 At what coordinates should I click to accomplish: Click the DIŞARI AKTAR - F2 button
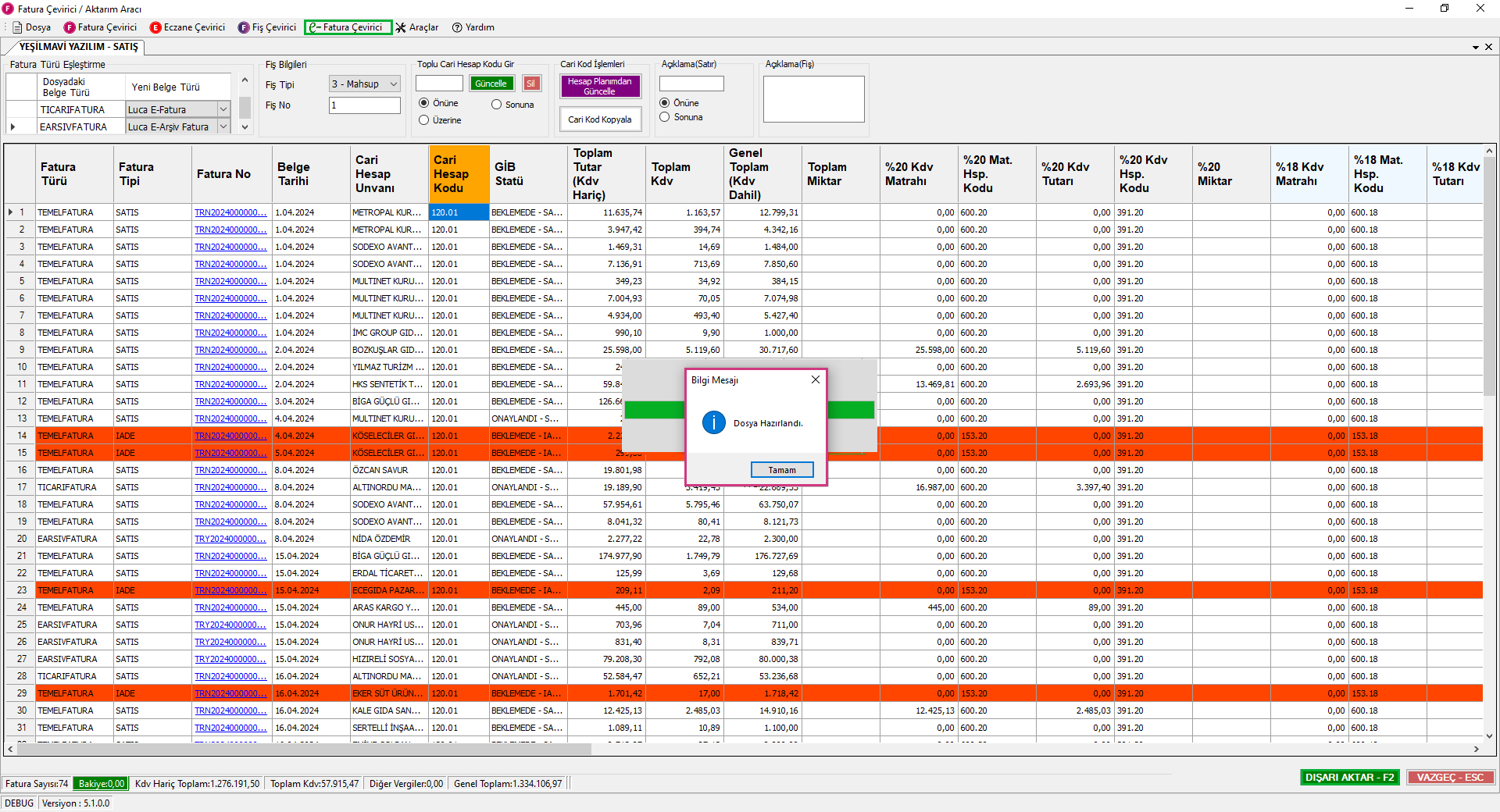[1349, 777]
